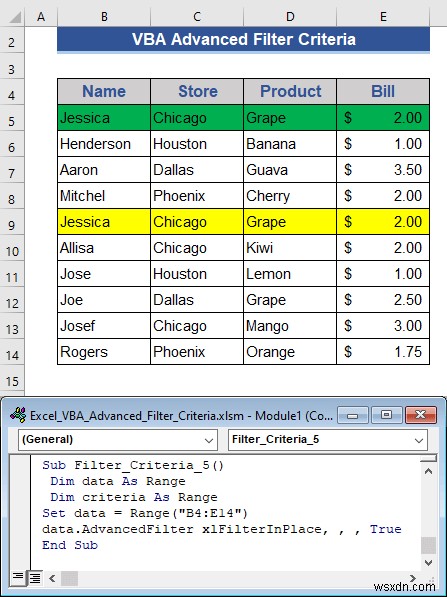Close the Module1 code window

(x=420, y=415)
